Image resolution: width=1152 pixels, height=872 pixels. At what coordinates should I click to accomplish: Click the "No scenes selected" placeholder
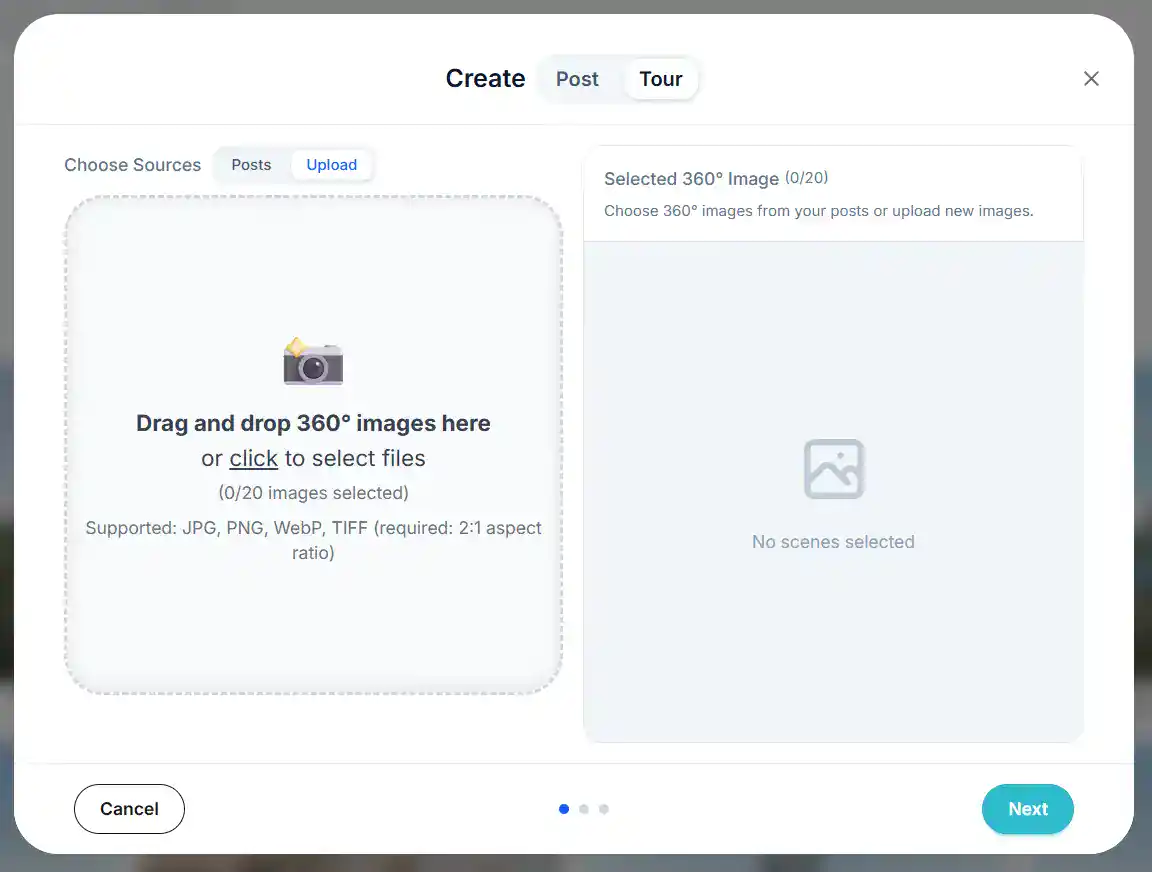[833, 541]
